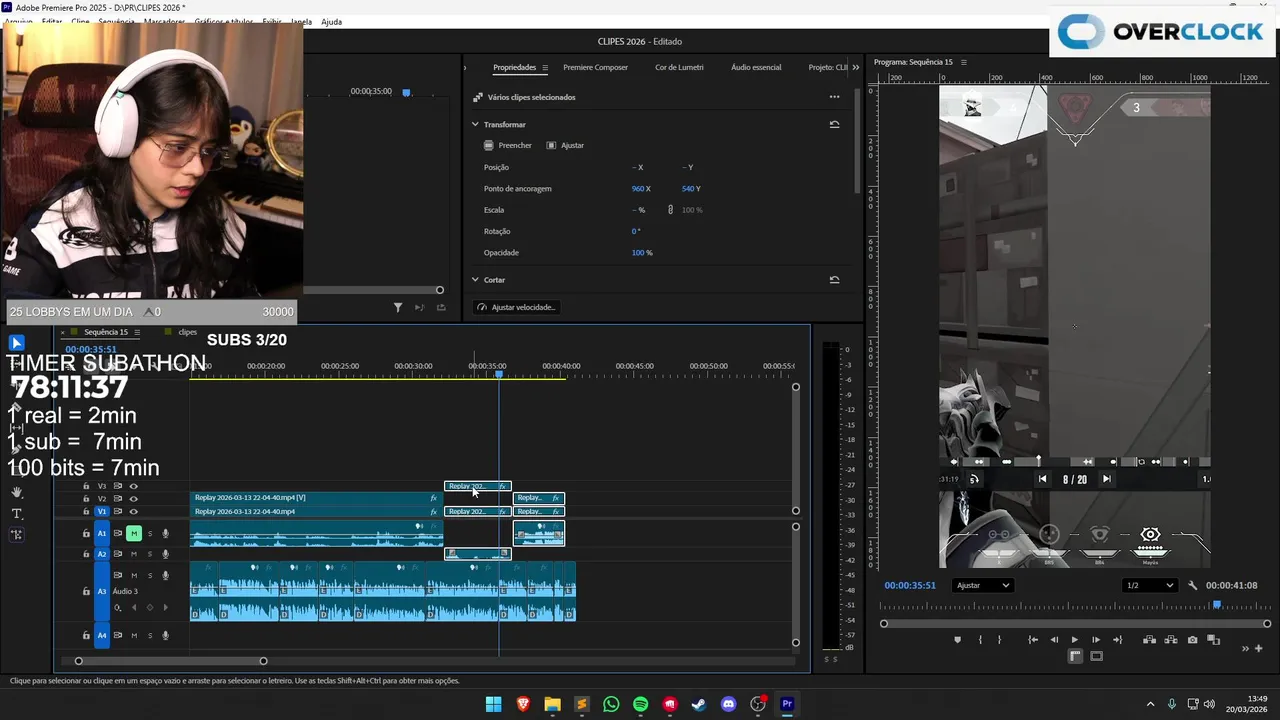The width and height of the screenshot is (1280, 720).
Task: Enable voice-over record on track A1
Action: 166,534
